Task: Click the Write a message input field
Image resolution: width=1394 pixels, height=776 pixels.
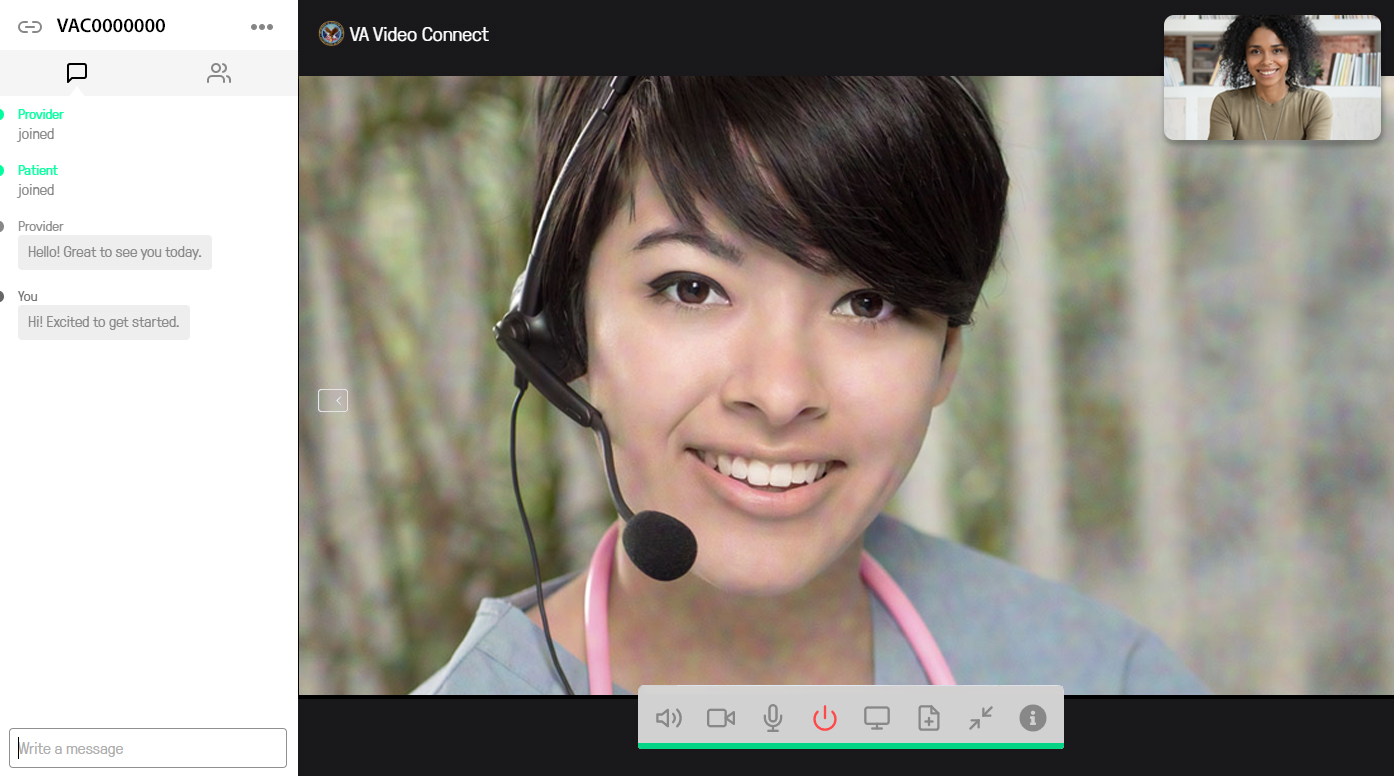Action: [148, 748]
